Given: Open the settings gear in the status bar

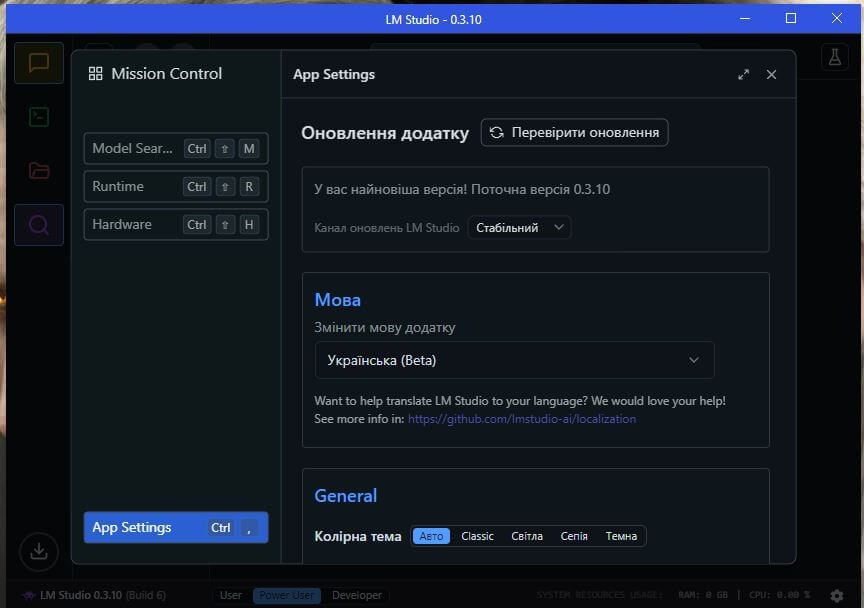Looking at the screenshot, I should pos(837,595).
